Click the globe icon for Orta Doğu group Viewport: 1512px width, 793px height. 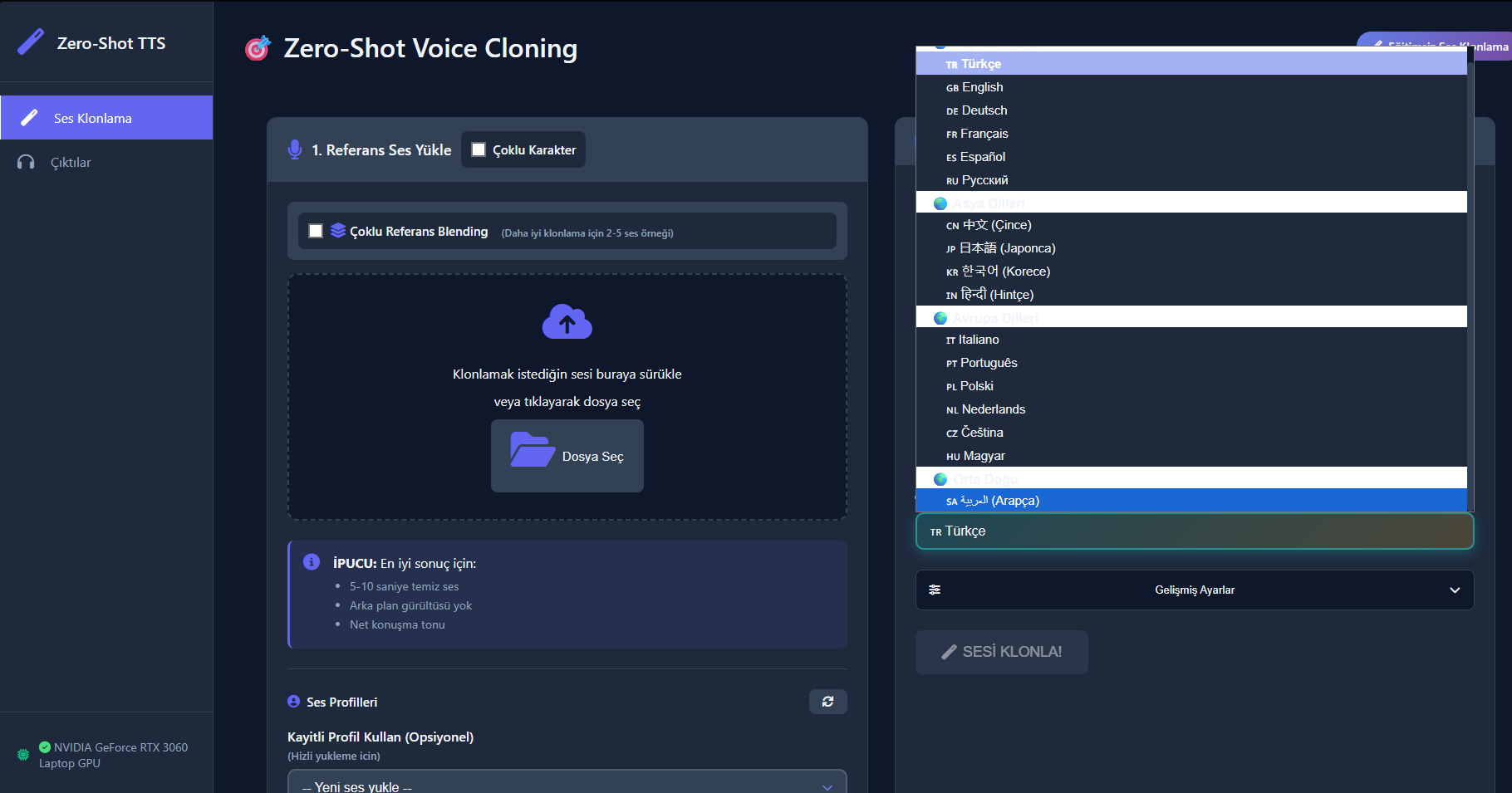940,479
